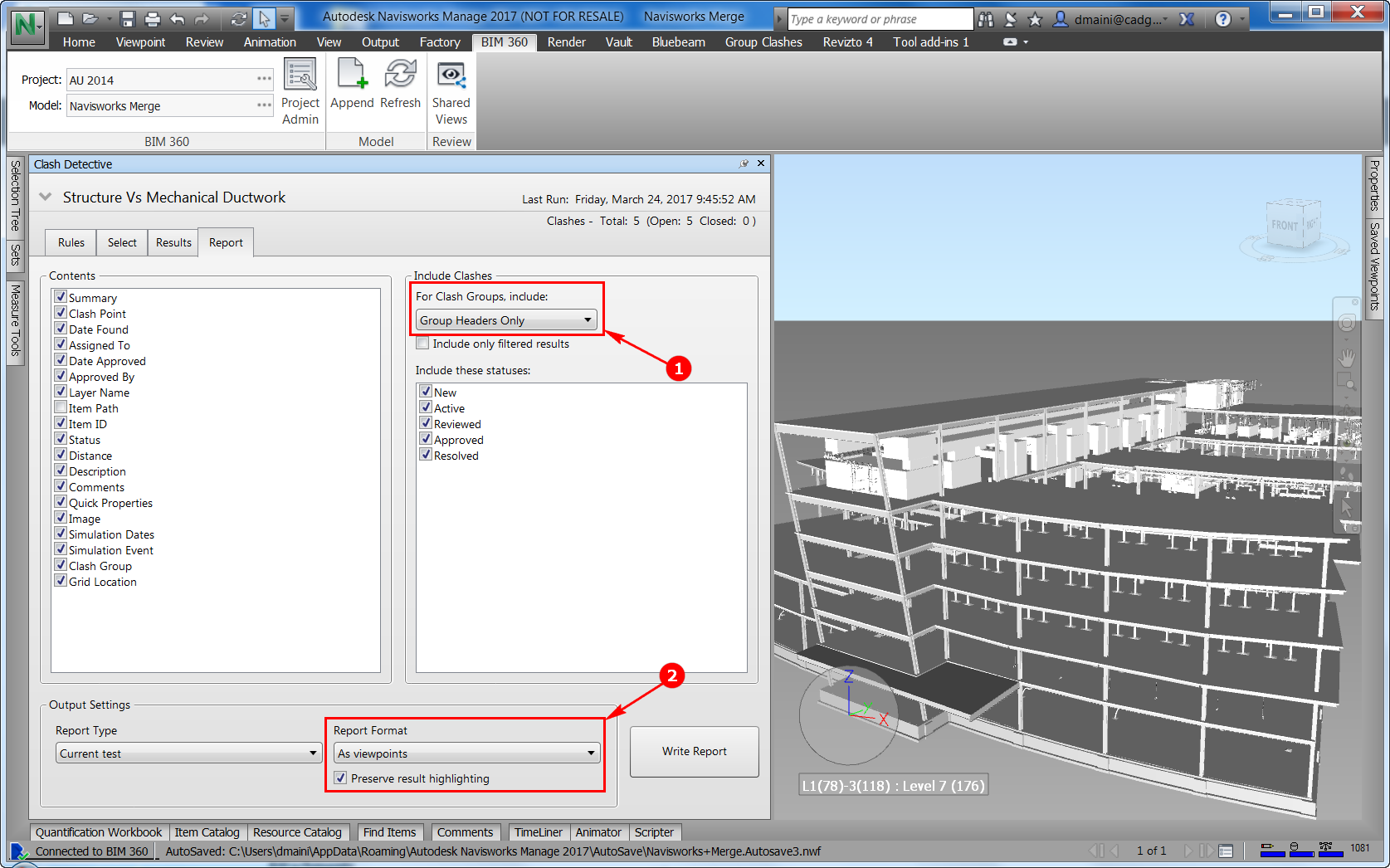
Task: Open the sheet browser status bar icon
Action: [1226, 851]
